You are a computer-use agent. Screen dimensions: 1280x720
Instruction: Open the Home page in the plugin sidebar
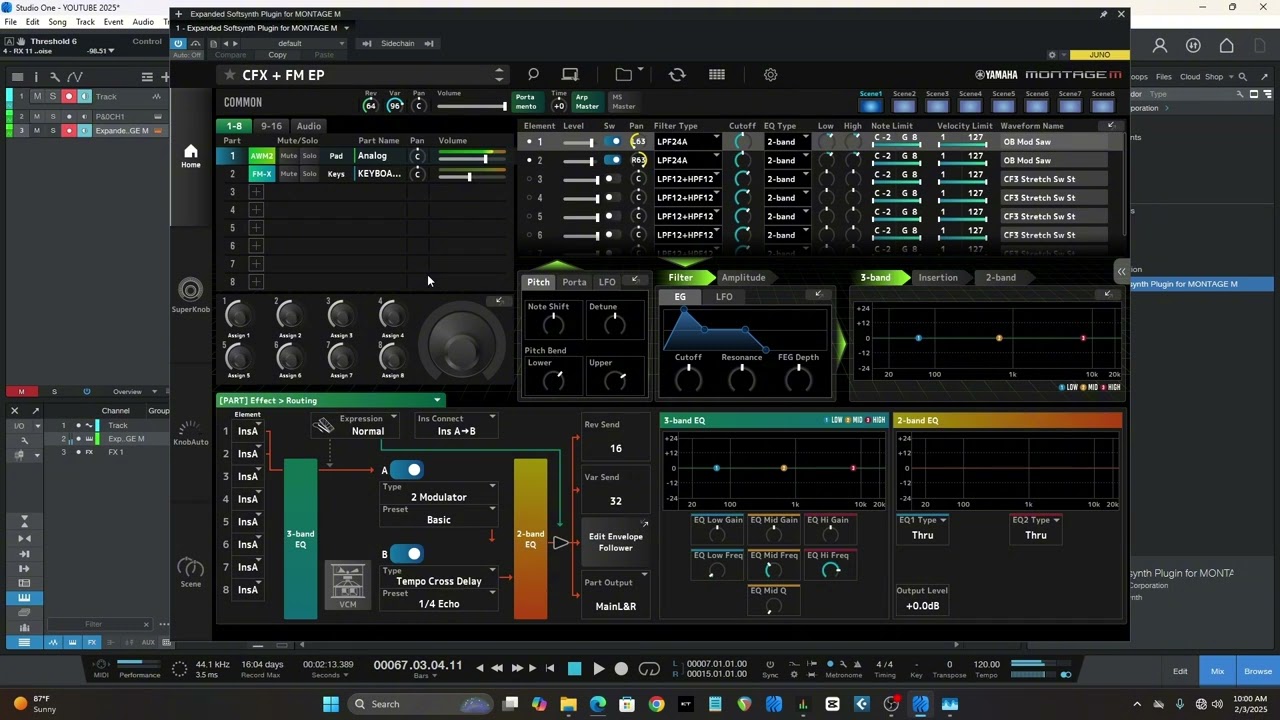pos(190,155)
